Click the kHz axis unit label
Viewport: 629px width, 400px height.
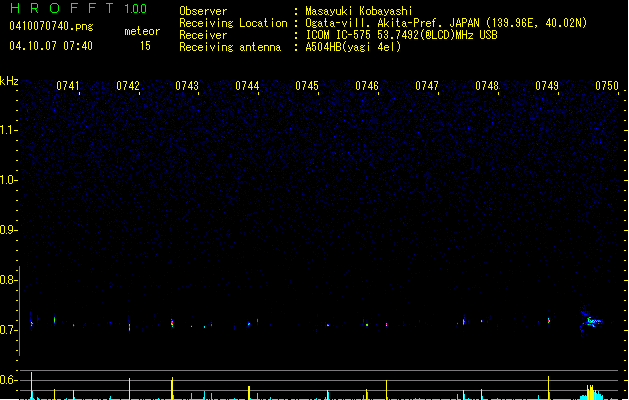(x=9, y=81)
